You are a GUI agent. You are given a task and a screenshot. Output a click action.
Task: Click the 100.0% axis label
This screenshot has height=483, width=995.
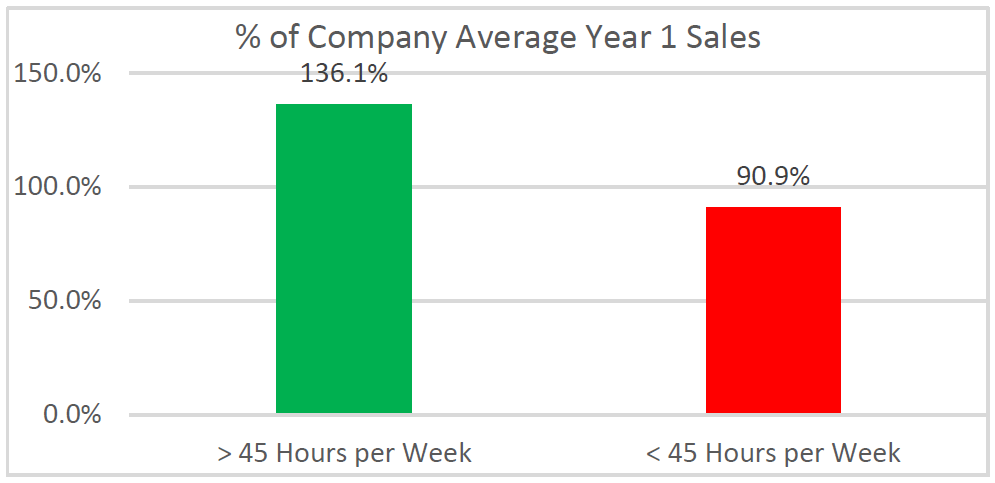pyautogui.click(x=58, y=188)
